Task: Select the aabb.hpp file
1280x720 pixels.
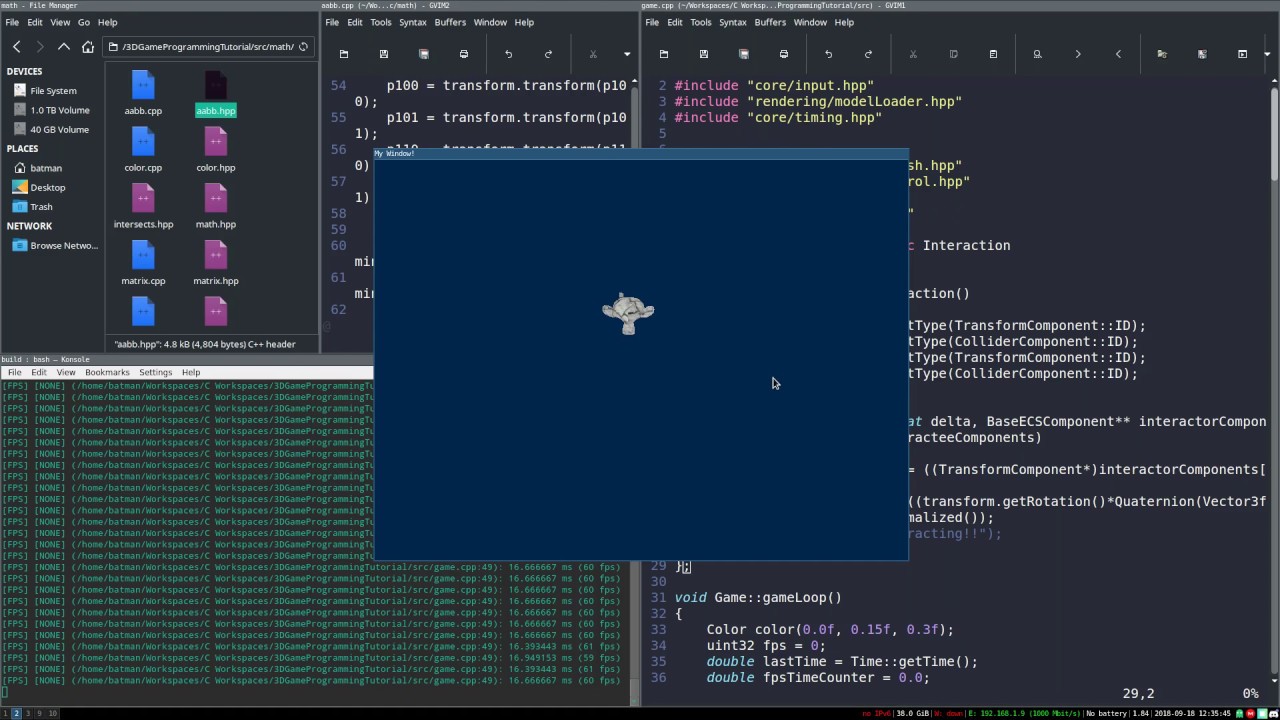Action: [216, 93]
